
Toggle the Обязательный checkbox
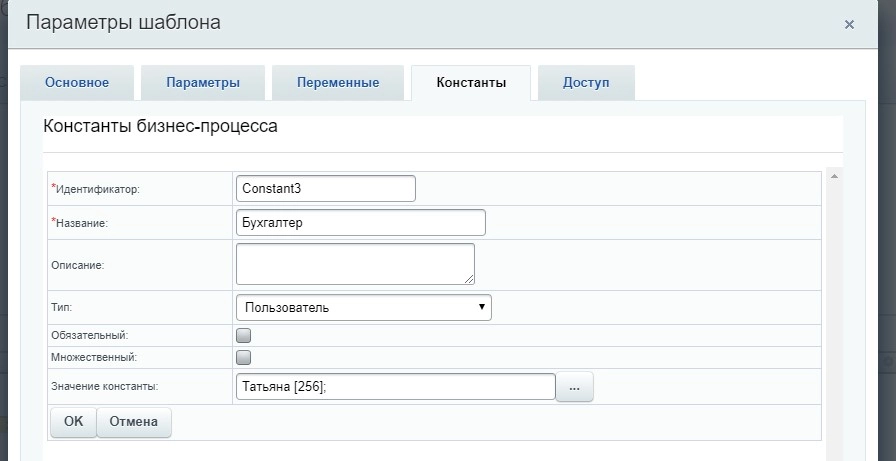[243, 335]
